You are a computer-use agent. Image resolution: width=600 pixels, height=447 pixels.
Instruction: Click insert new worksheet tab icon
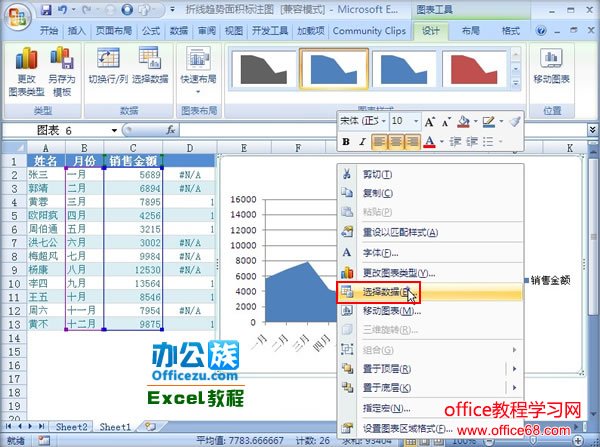coord(150,426)
